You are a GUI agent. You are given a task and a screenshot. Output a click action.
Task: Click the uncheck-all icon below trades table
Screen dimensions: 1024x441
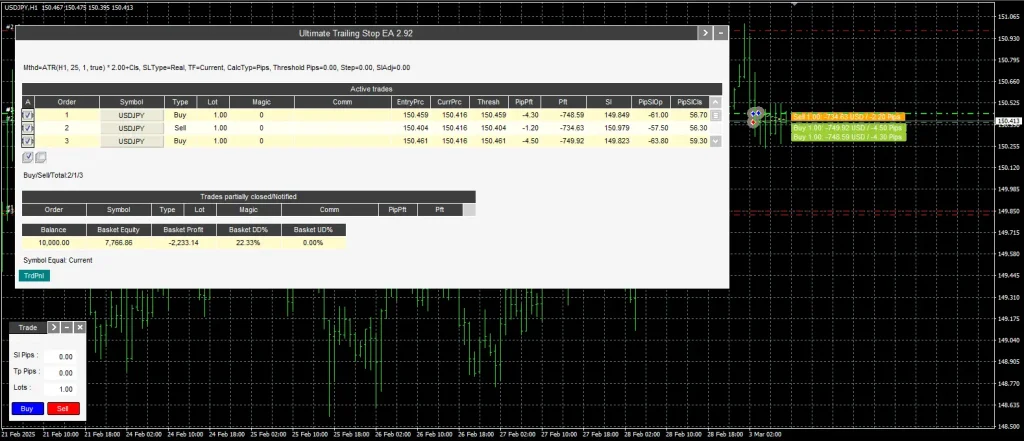point(40,157)
